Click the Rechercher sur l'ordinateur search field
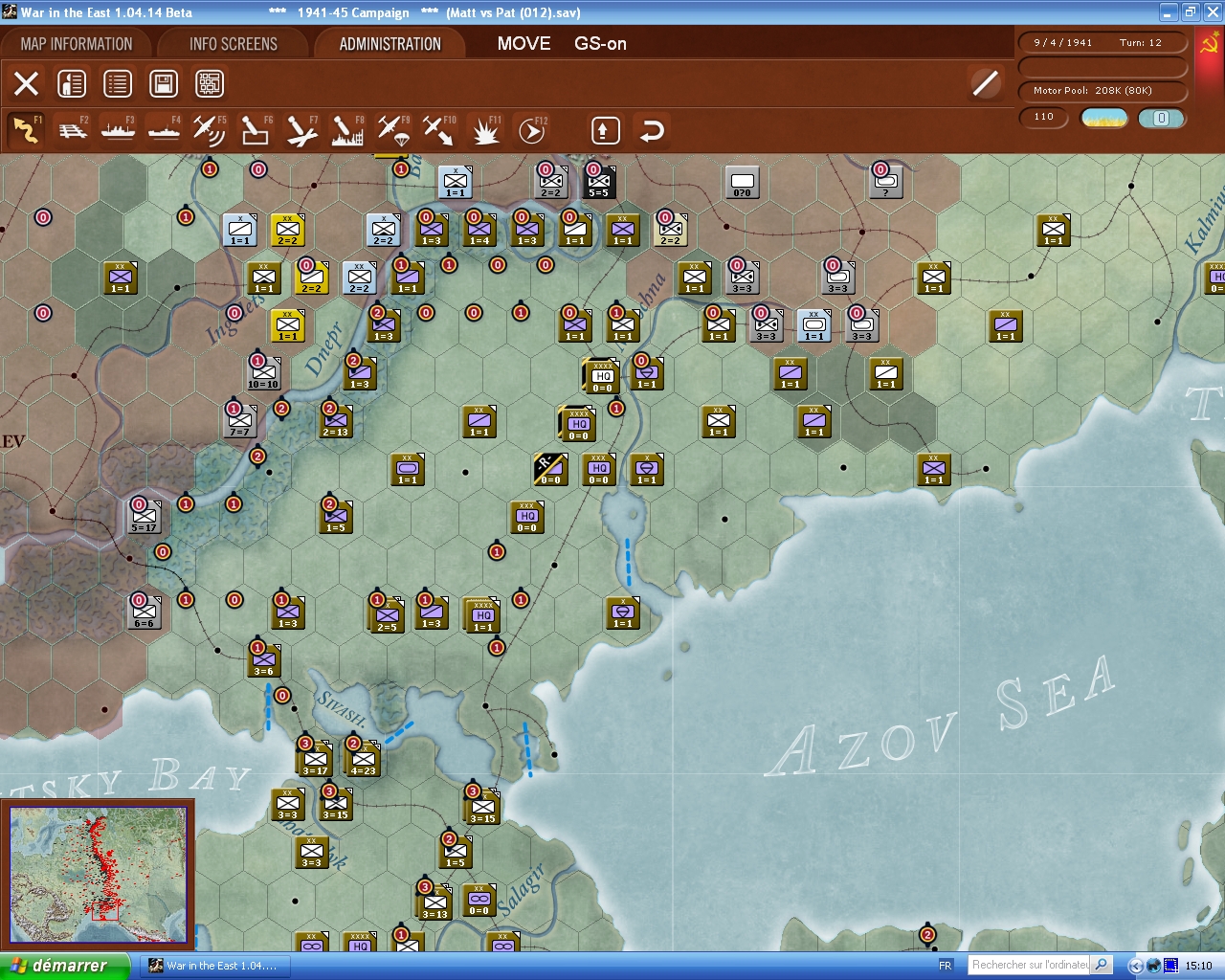The height and width of the screenshot is (980, 1225). point(1030,965)
